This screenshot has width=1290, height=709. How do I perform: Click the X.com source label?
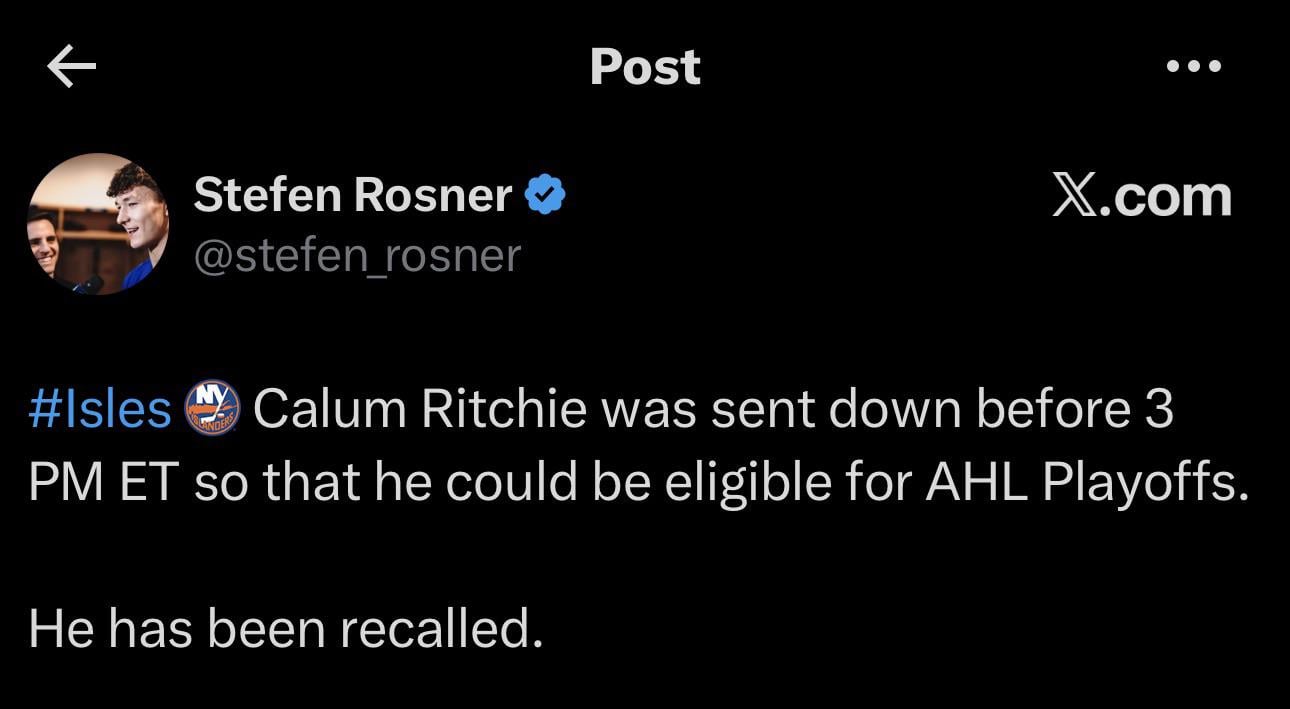click(x=1142, y=196)
